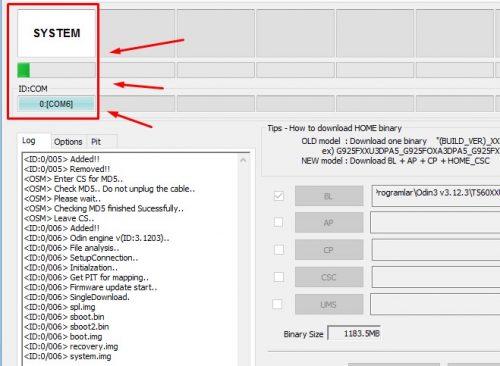Enable the CSC checkbox

point(279,277)
